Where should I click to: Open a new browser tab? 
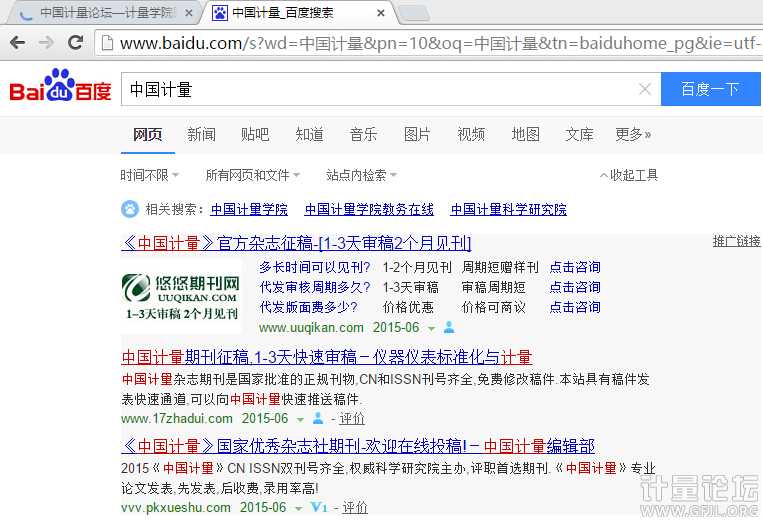point(414,14)
